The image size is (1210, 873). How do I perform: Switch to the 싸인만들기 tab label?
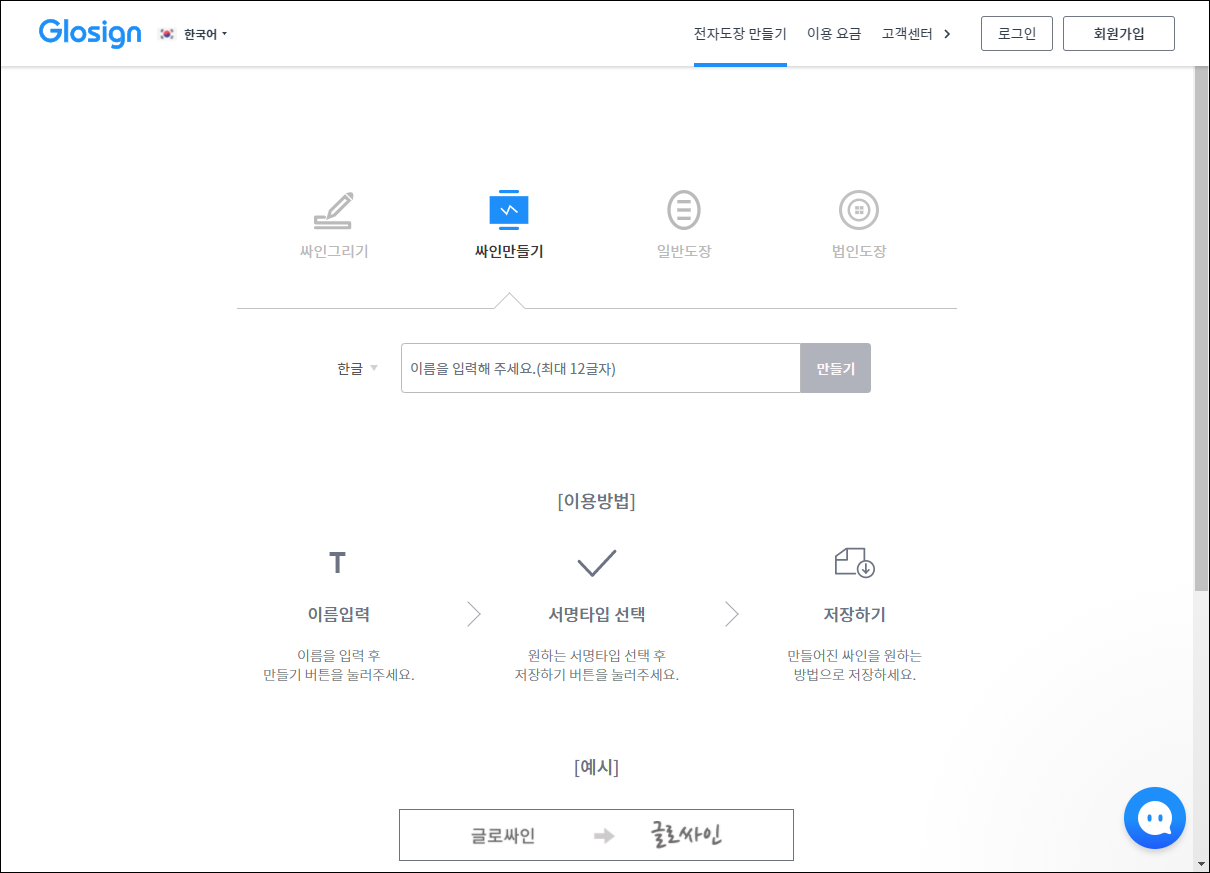tap(509, 252)
